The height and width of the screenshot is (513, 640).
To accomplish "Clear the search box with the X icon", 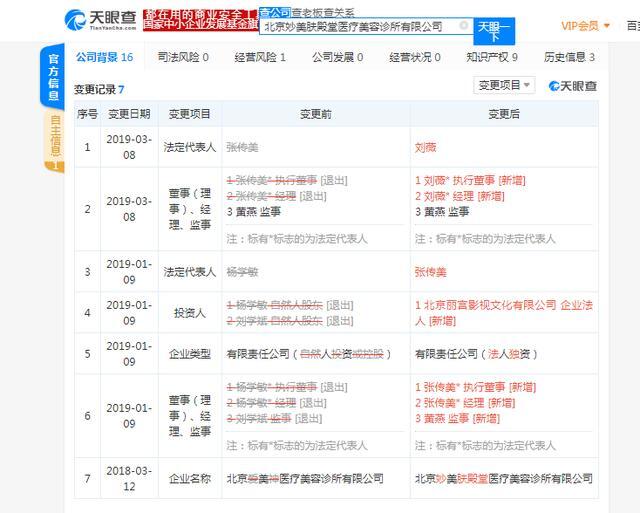I will click(463, 26).
